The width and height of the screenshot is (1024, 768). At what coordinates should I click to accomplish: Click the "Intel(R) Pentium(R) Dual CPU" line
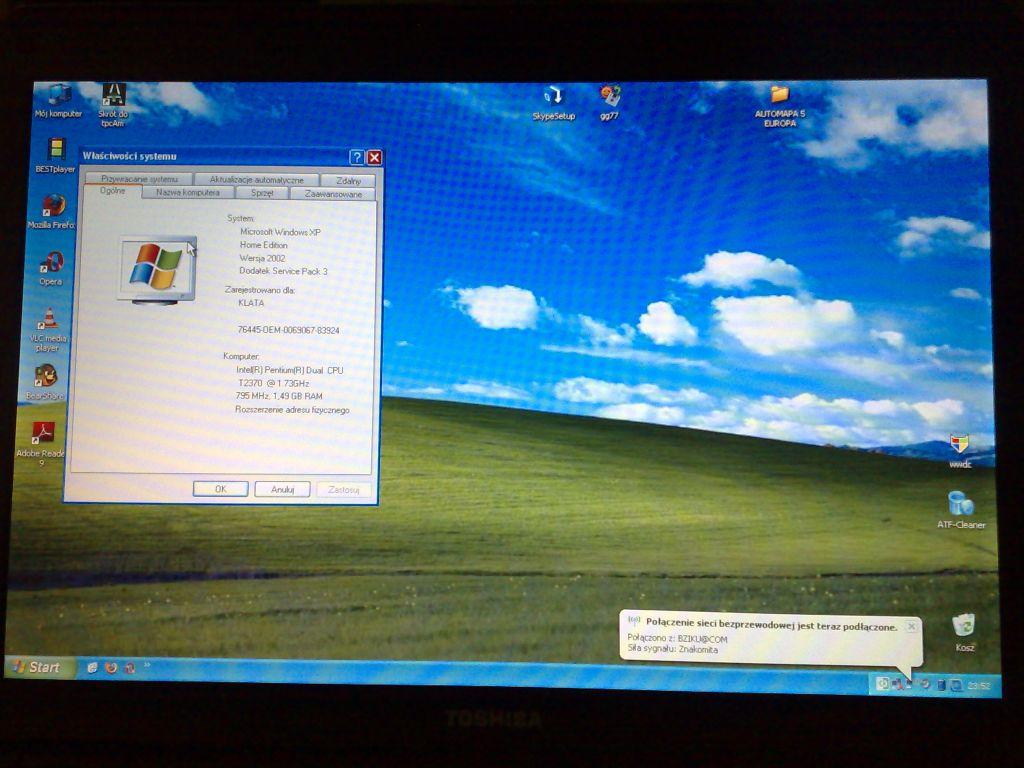tap(290, 370)
